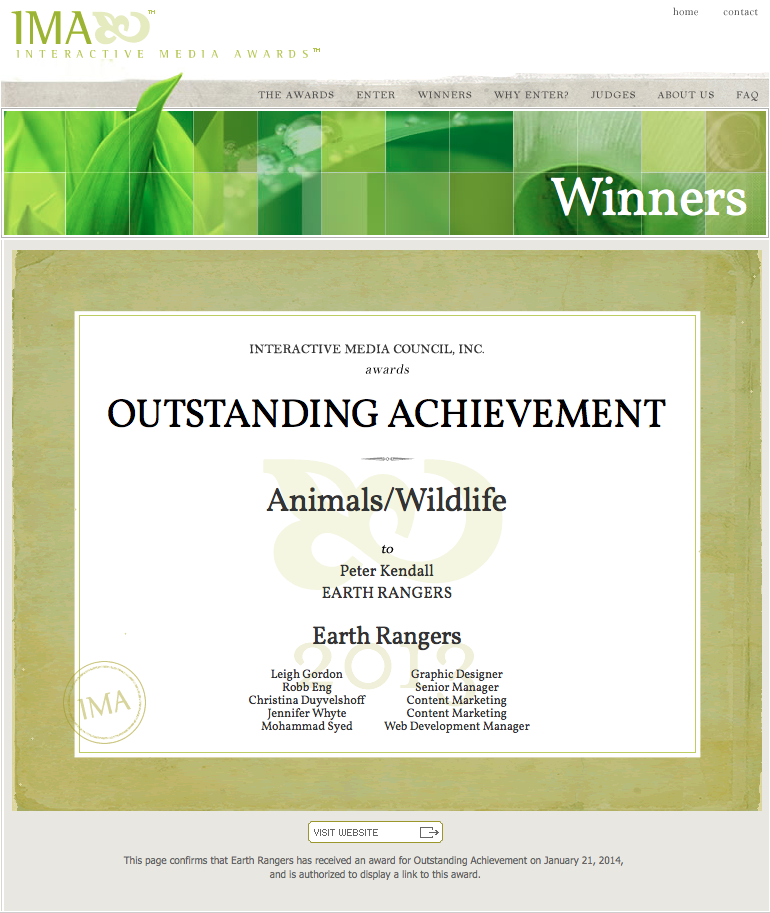
Task: Click the name Robb Eng
Action: tap(307, 687)
